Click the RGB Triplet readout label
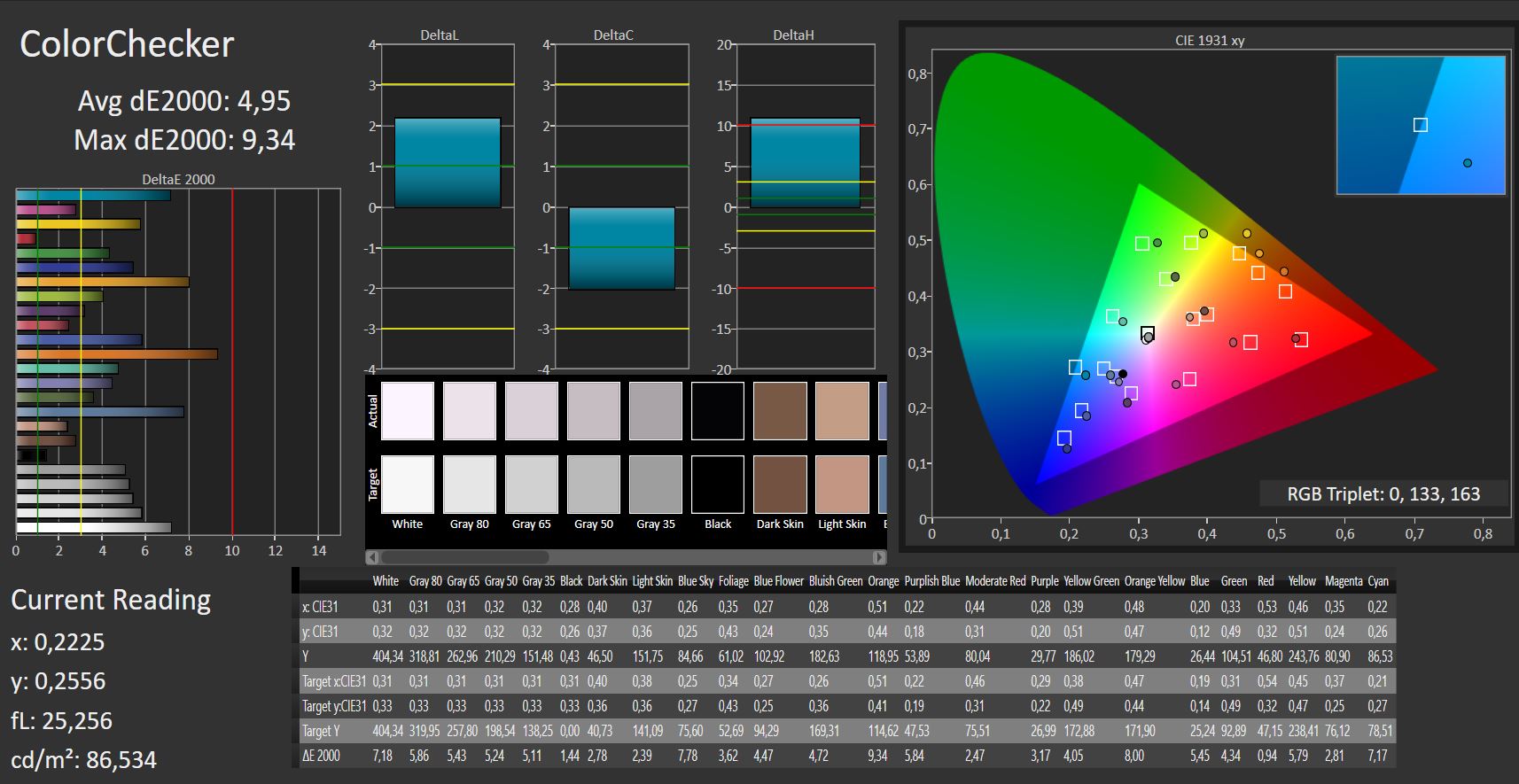This screenshot has width=1519, height=784. point(1383,494)
